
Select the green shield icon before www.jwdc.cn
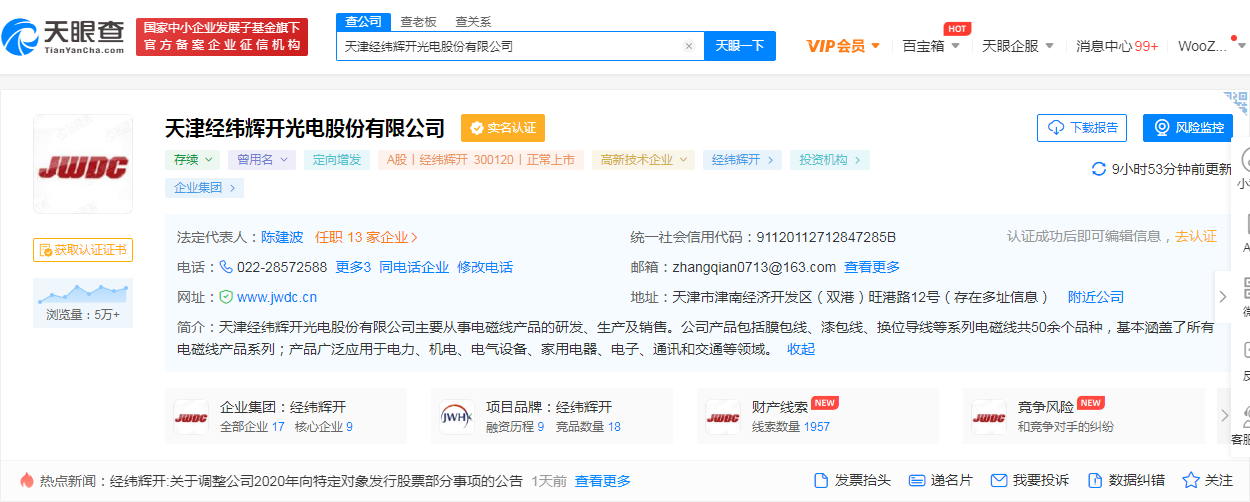click(x=226, y=297)
